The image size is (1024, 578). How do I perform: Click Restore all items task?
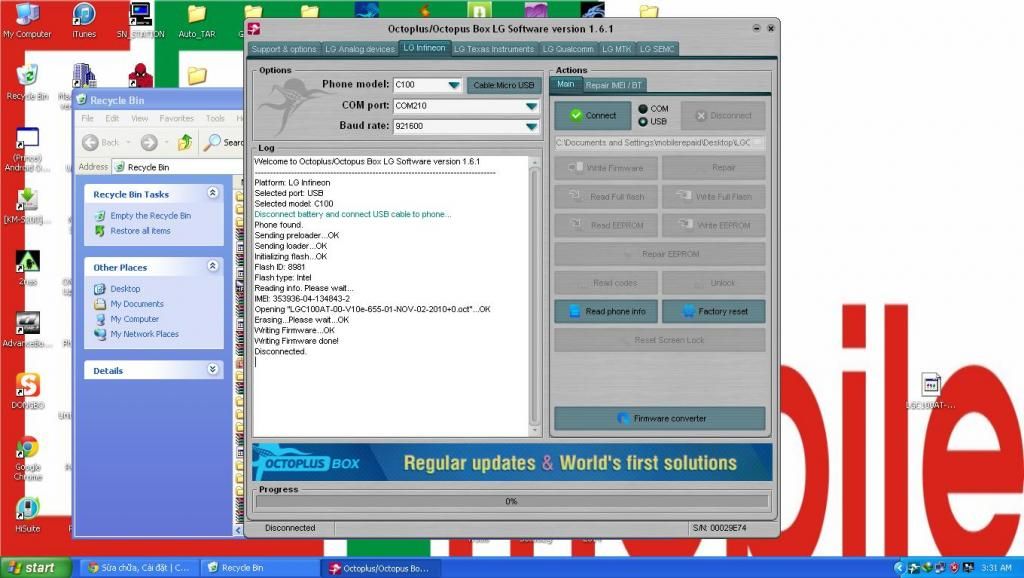tap(133, 231)
